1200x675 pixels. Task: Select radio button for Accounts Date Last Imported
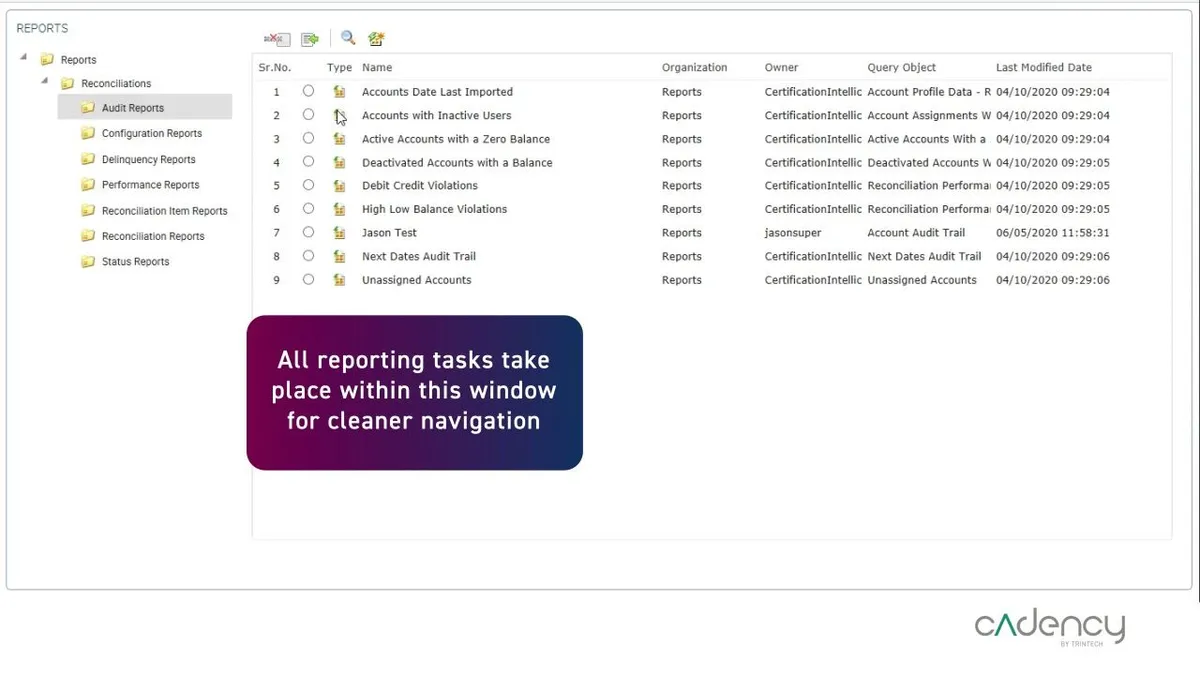pyautogui.click(x=308, y=91)
